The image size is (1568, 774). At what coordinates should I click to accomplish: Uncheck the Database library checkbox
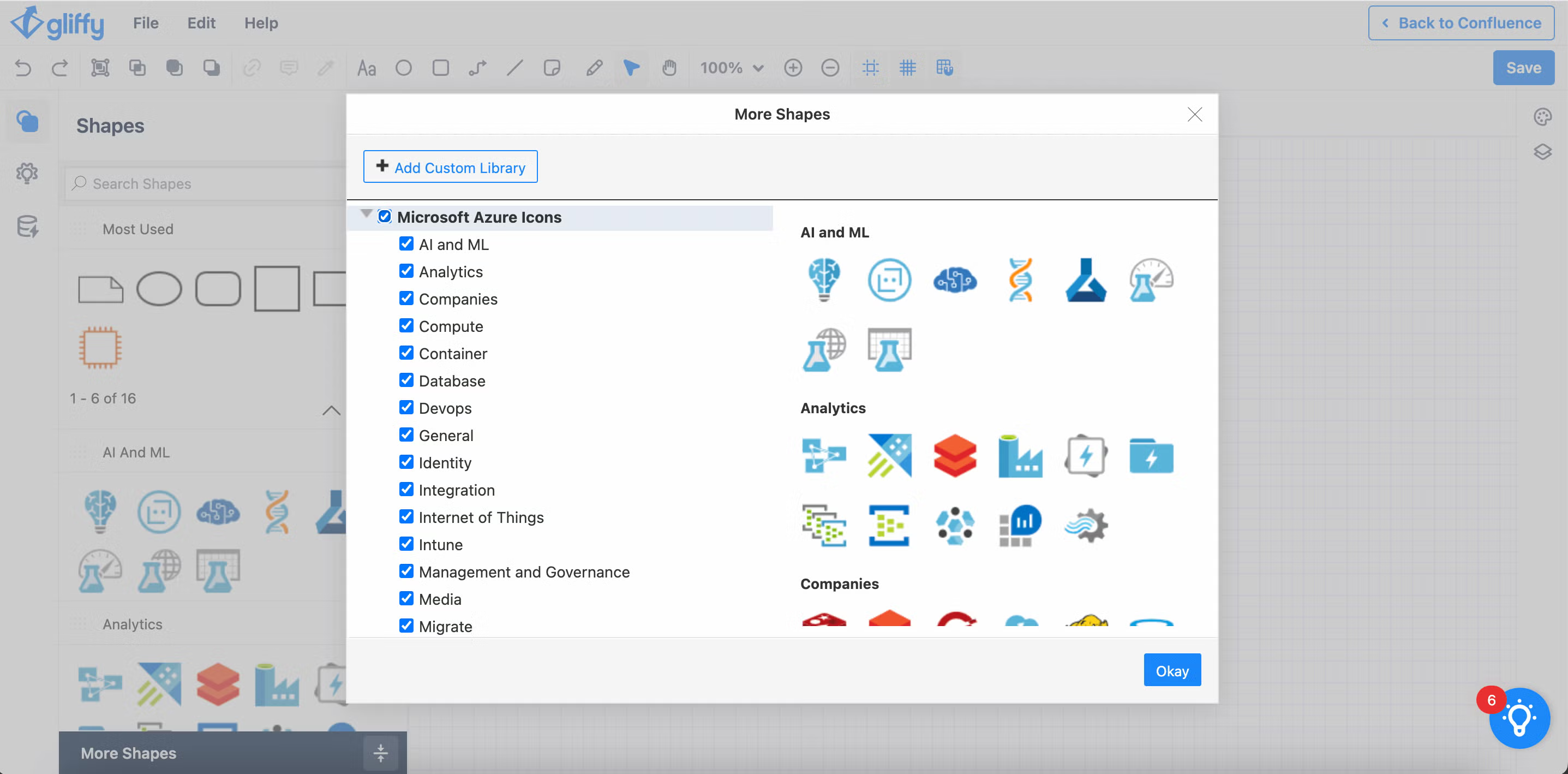point(406,380)
